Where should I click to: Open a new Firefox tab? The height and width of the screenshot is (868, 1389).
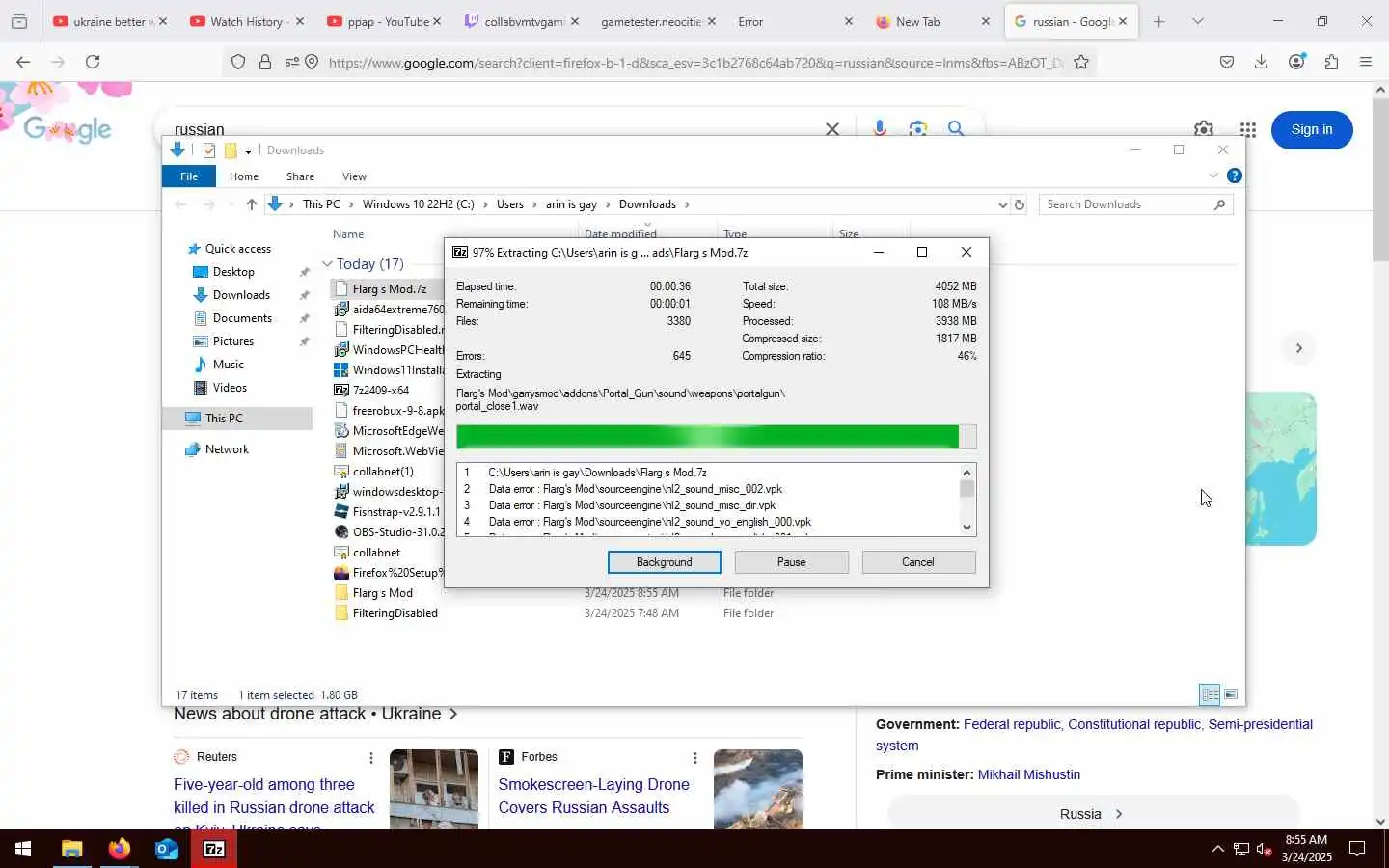click(1159, 21)
